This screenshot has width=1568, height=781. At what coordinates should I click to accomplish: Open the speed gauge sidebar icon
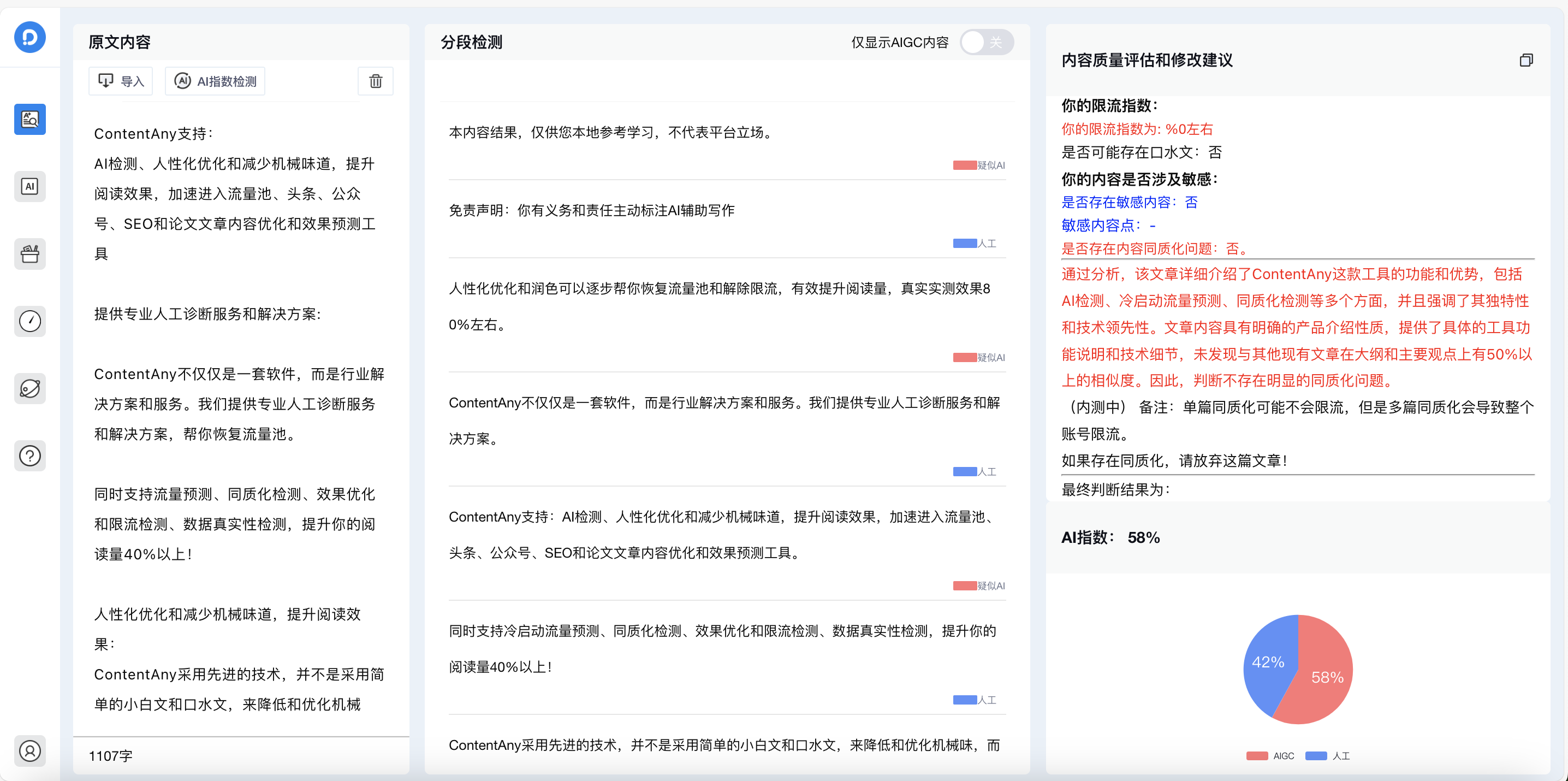[x=30, y=321]
